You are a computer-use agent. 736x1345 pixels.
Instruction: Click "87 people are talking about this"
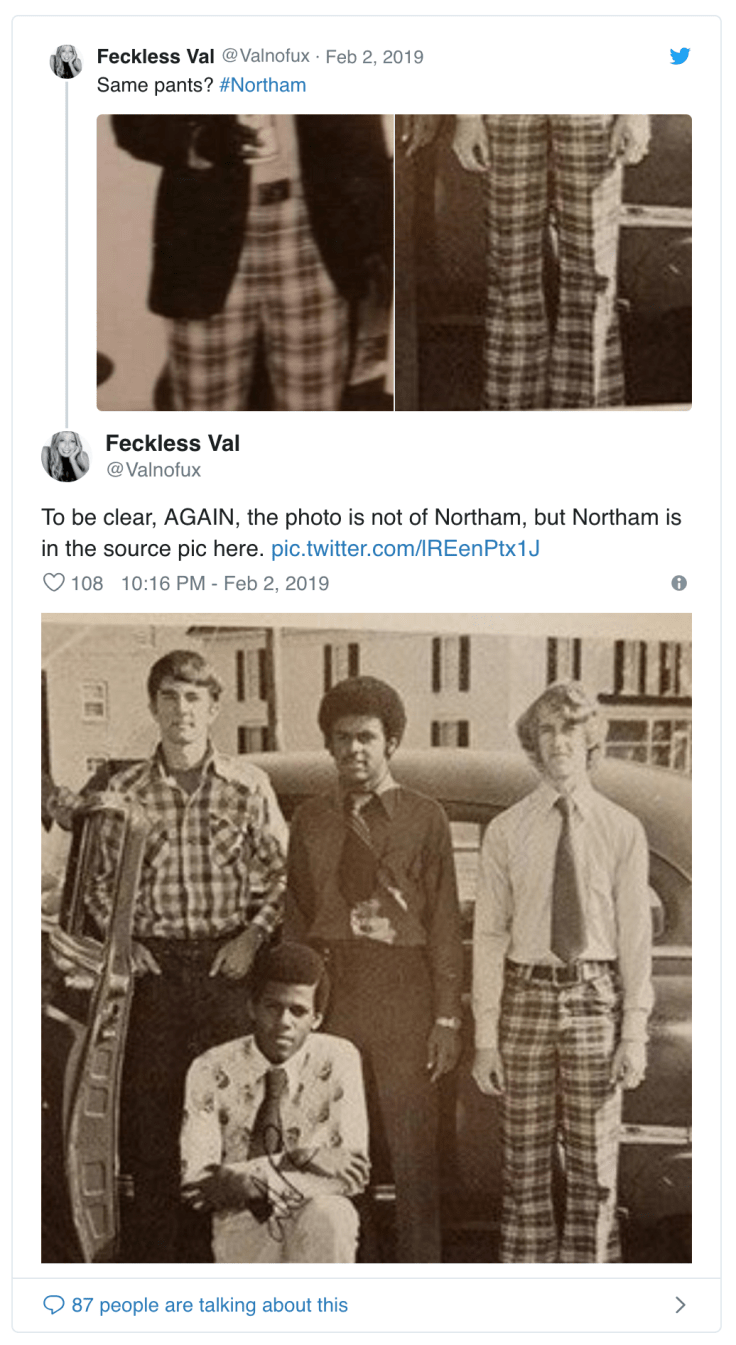click(x=209, y=1305)
